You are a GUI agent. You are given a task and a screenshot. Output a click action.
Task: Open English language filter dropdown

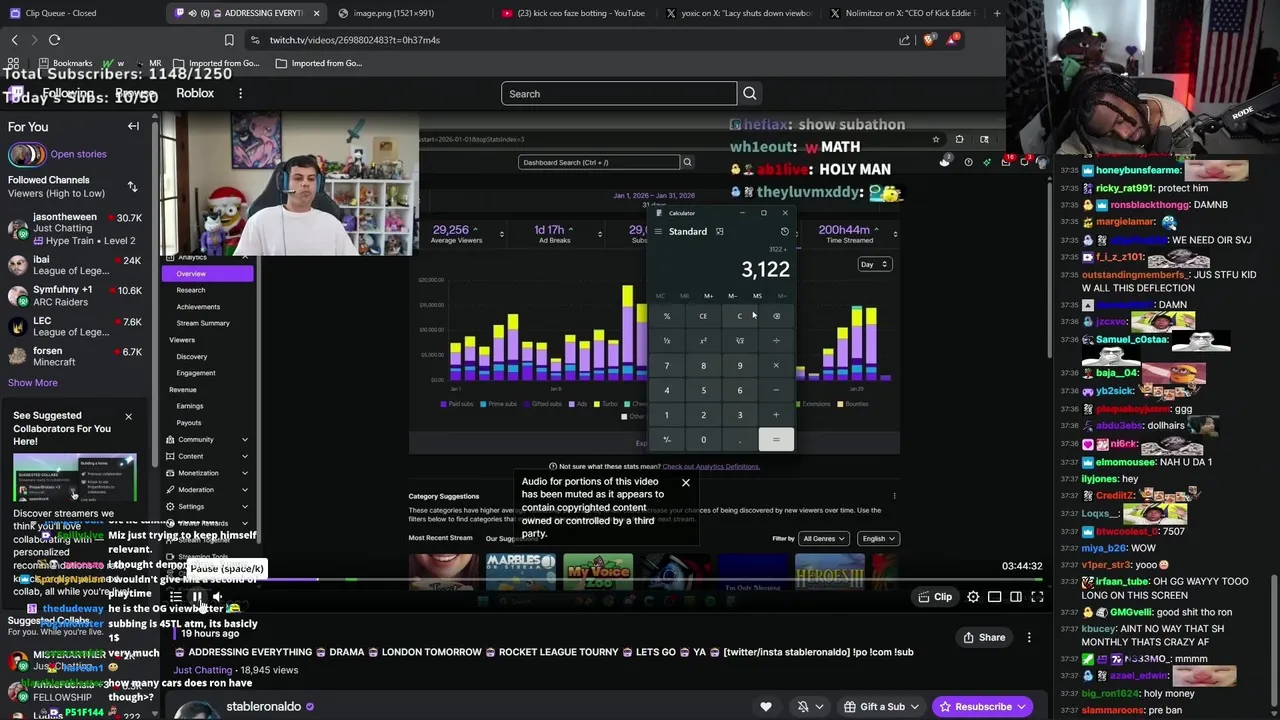(x=878, y=539)
